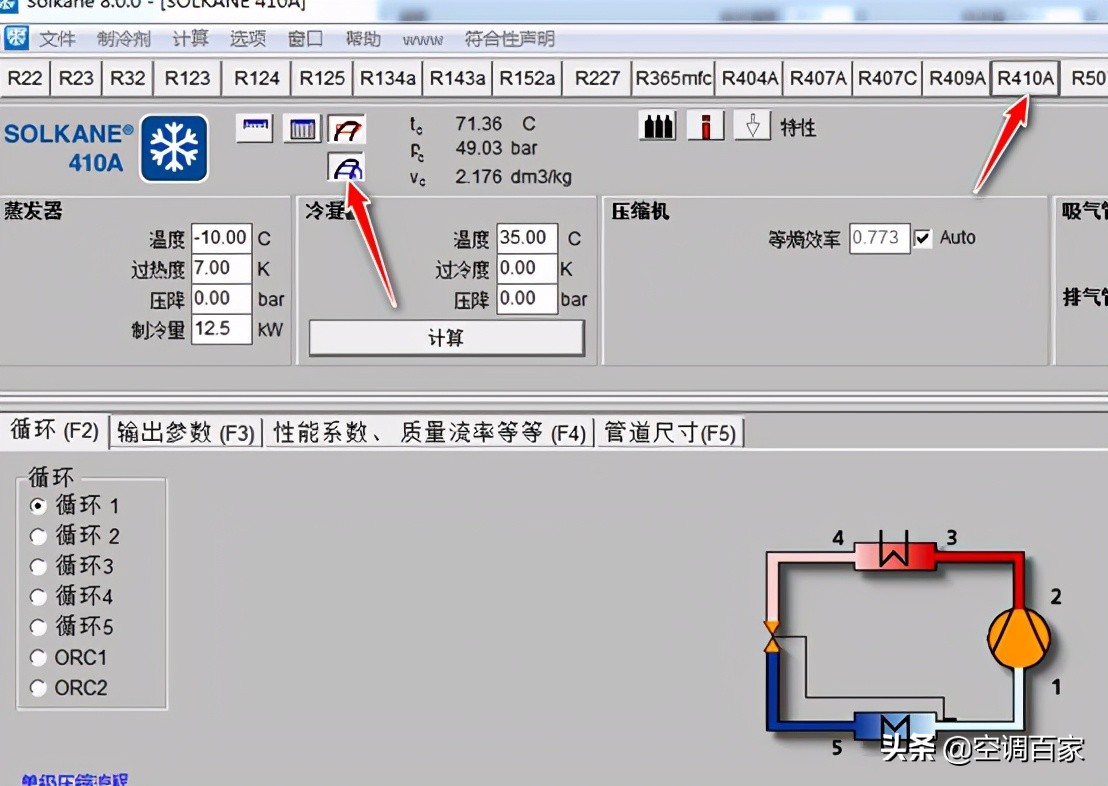Viewport: 1108px width, 786px height.
Task: Click the down-arrow icon beside 特性
Action: [753, 126]
